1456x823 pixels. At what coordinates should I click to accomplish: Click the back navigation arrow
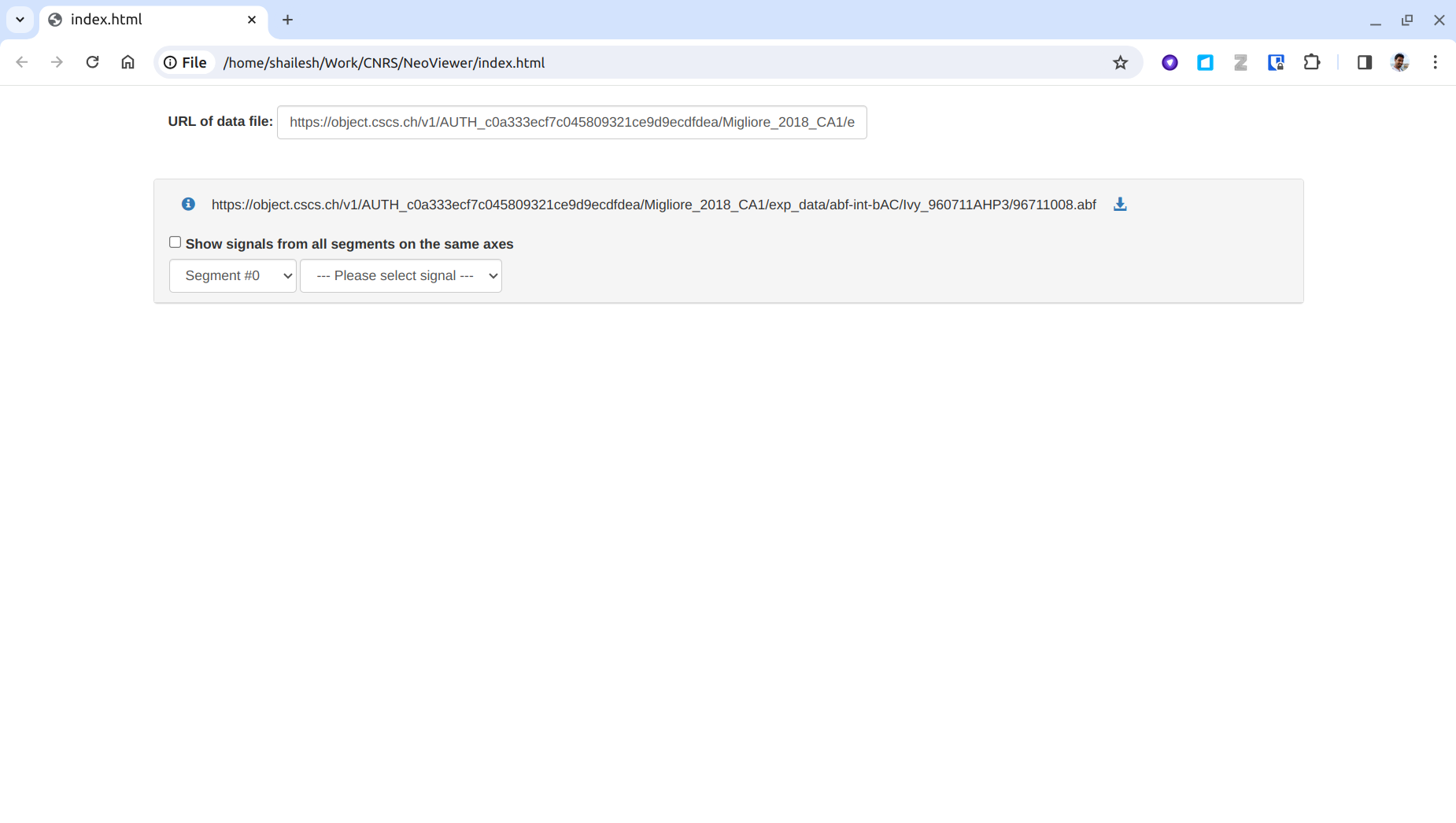click(21, 62)
